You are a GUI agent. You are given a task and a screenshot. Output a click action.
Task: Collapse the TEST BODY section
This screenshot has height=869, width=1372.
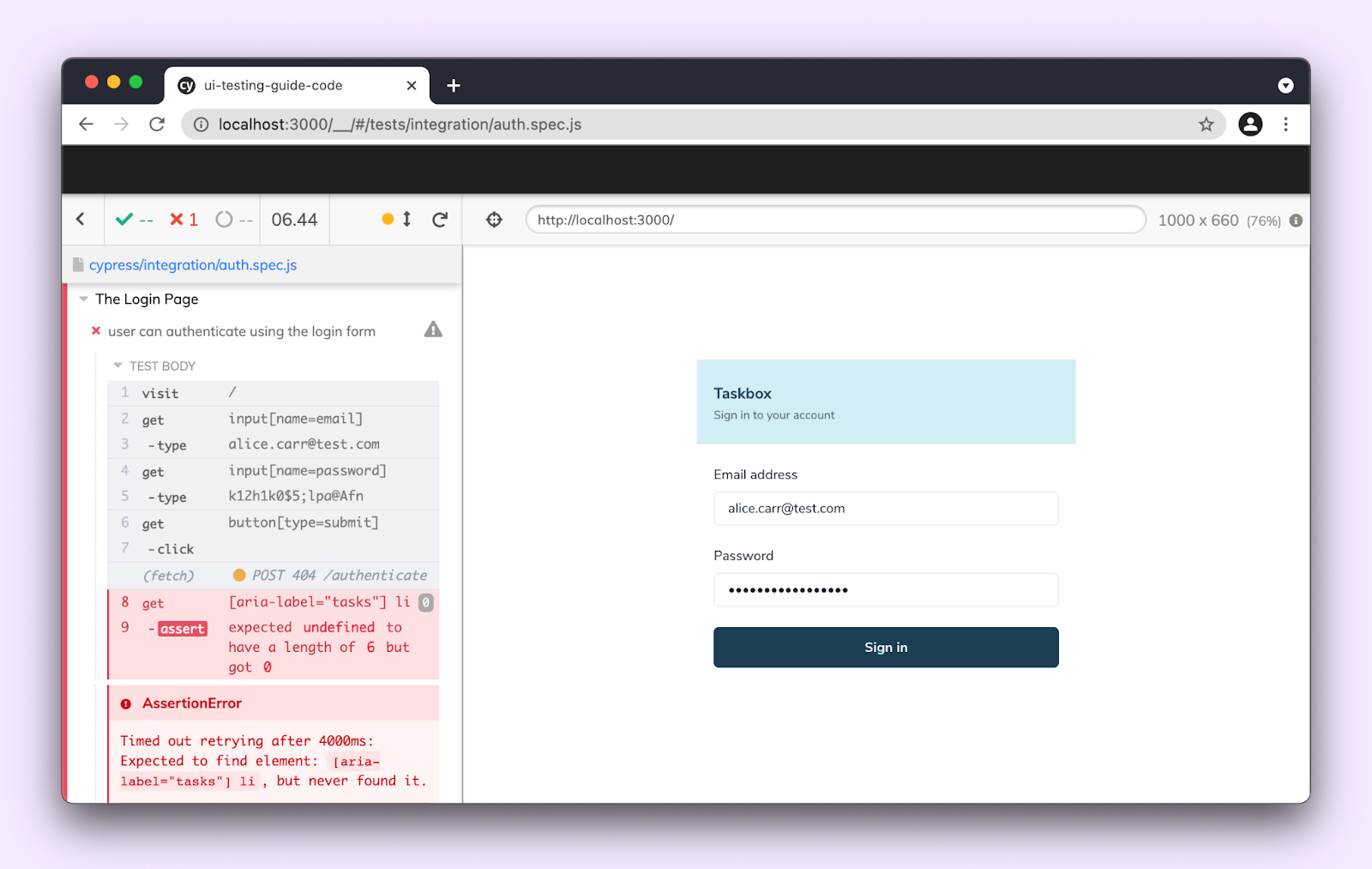pyautogui.click(x=118, y=366)
